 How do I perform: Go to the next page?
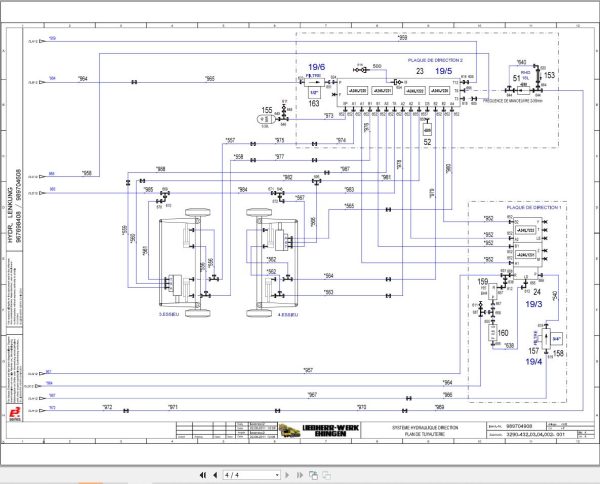[x=287, y=475]
